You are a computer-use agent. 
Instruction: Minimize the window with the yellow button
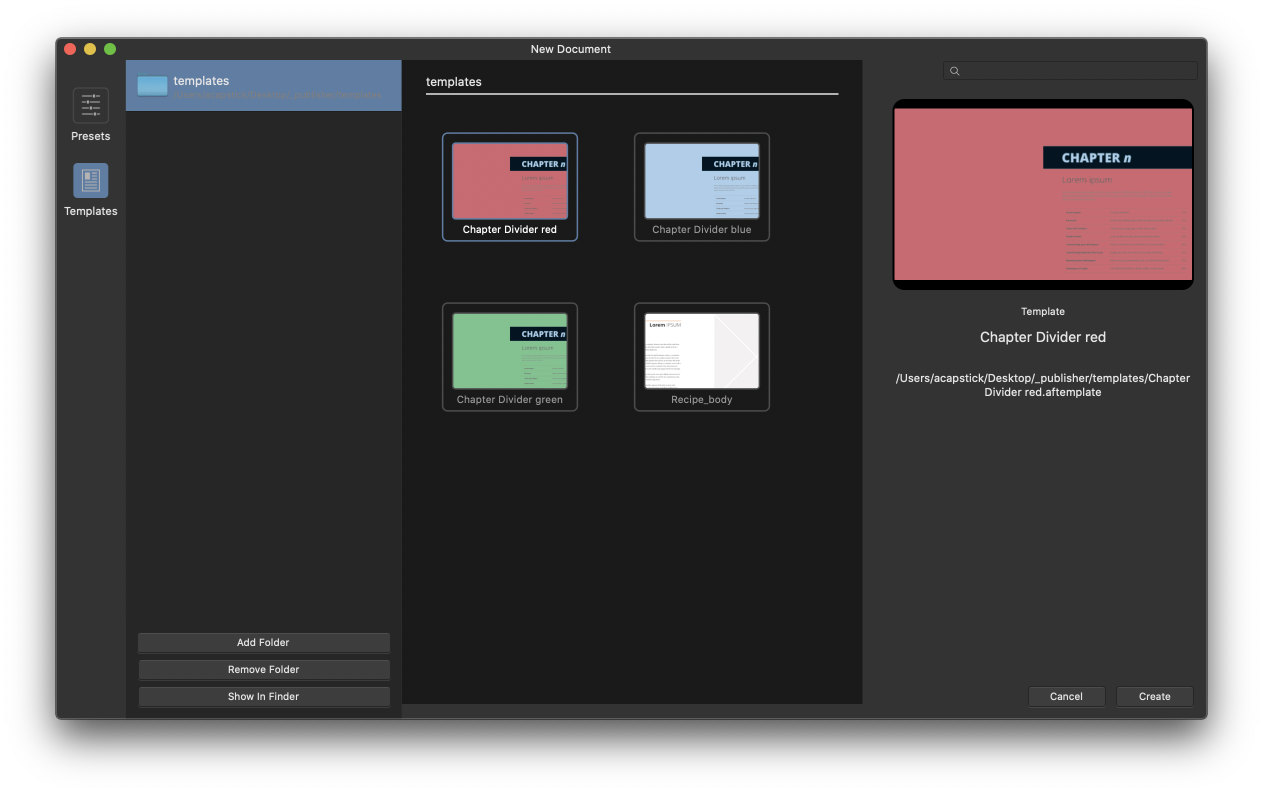(89, 48)
